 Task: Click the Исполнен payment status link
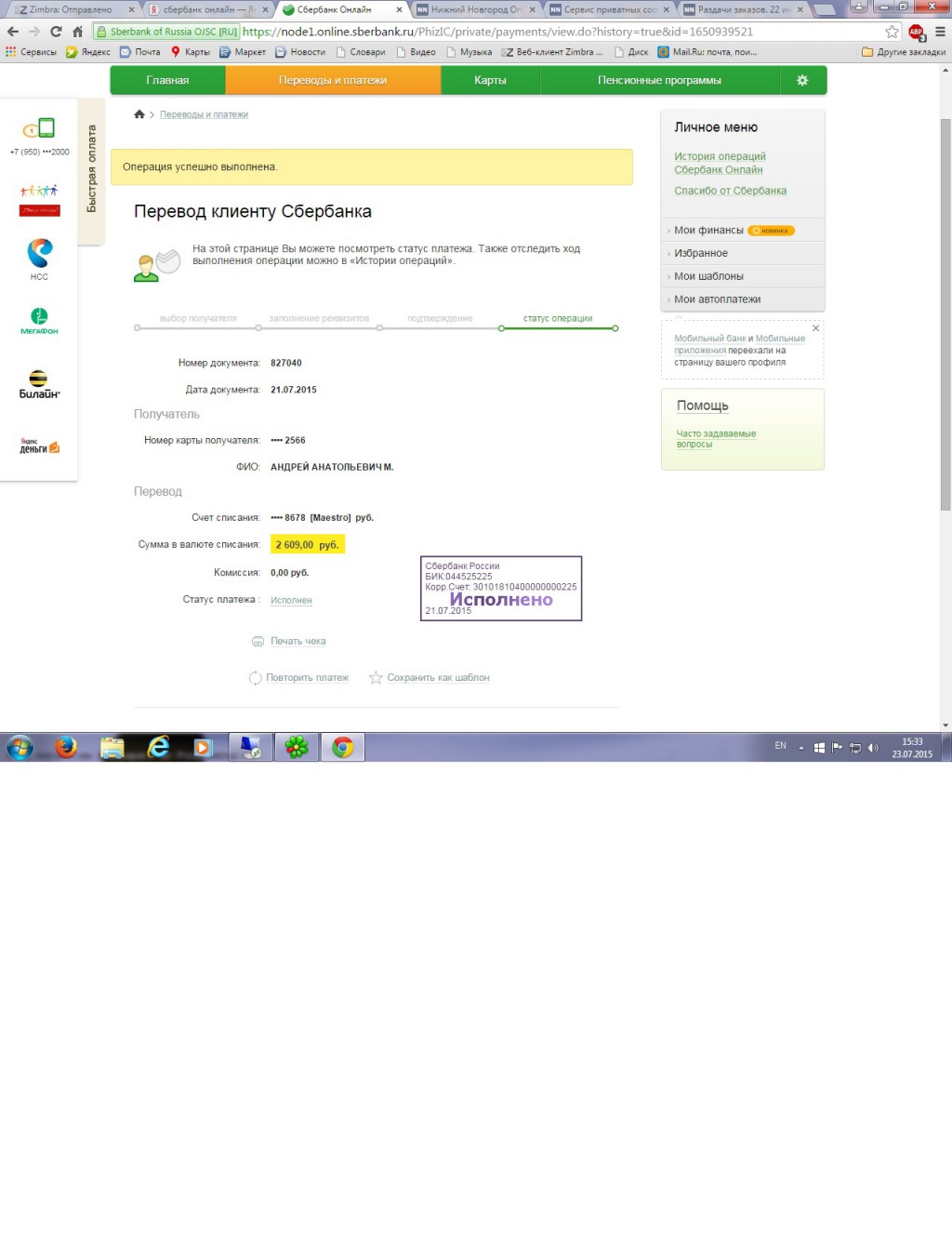click(x=291, y=601)
